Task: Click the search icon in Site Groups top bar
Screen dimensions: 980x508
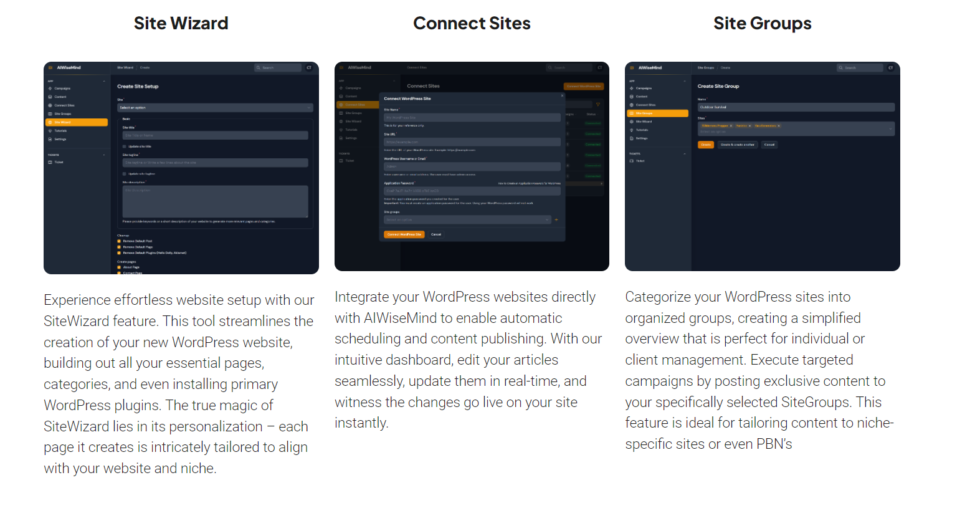Action: pyautogui.click(x=841, y=67)
